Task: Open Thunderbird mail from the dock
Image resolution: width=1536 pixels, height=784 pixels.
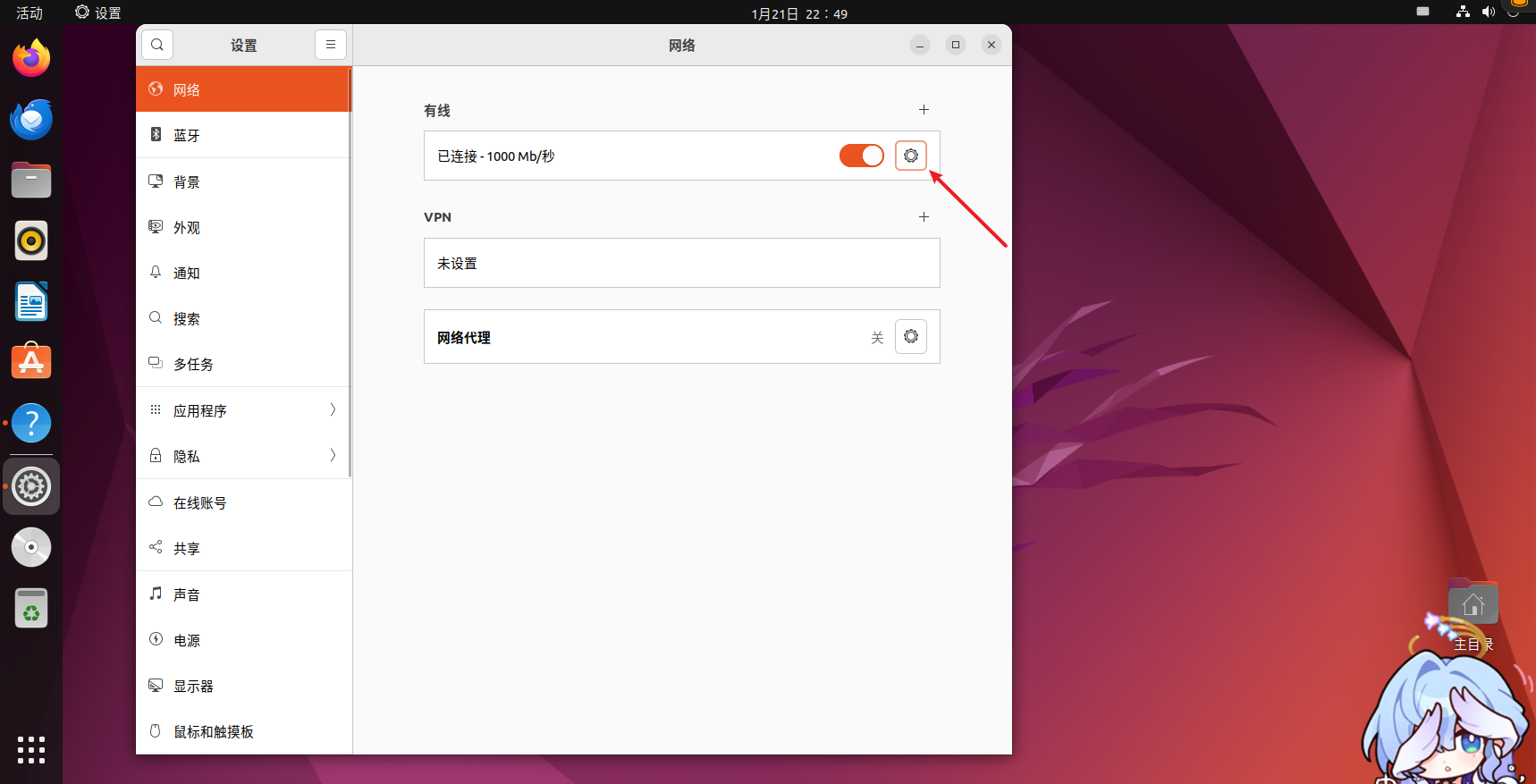Action: pos(31,120)
